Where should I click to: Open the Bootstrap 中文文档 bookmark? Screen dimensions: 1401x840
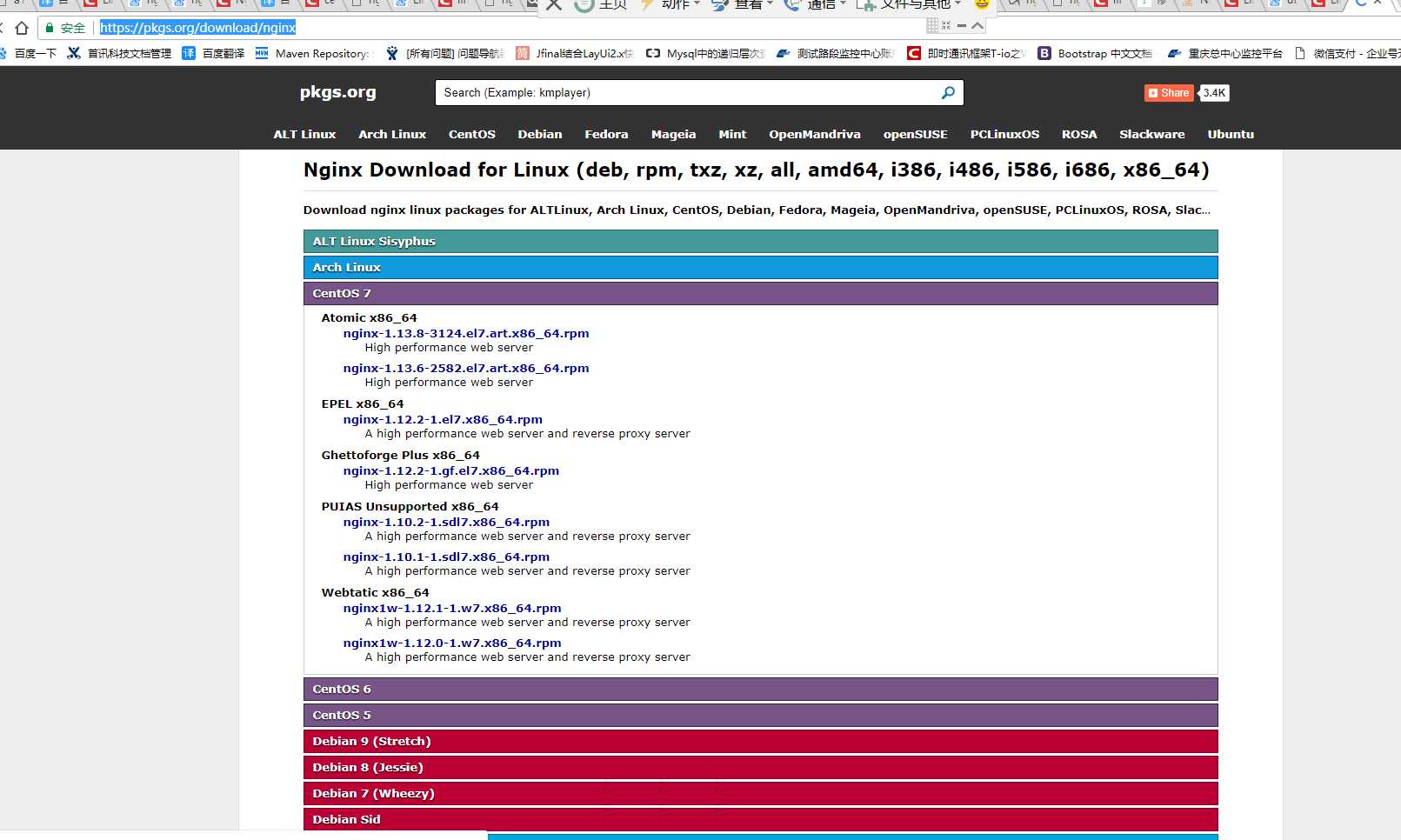click(1095, 53)
